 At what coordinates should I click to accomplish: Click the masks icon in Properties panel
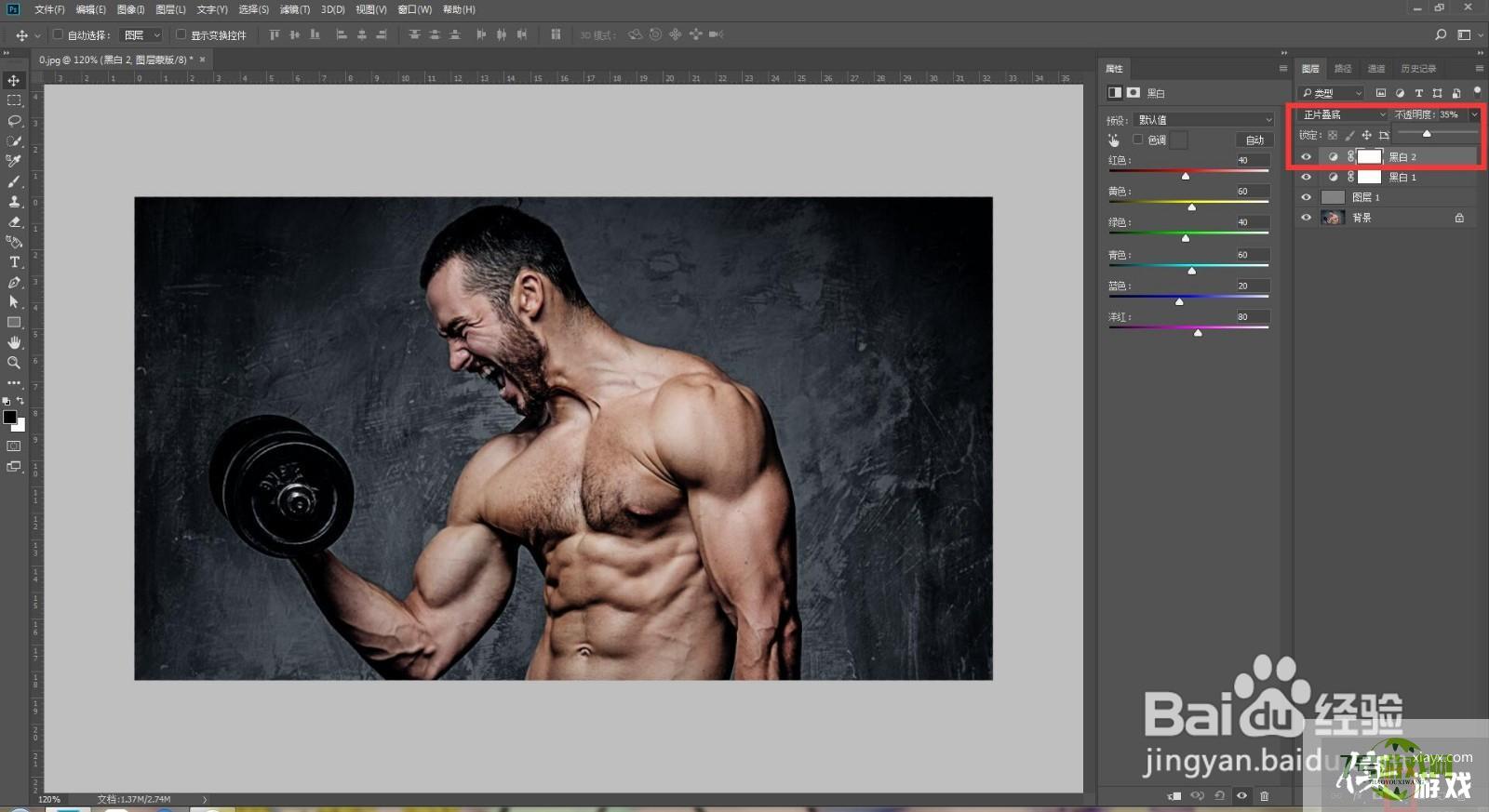[1134, 92]
